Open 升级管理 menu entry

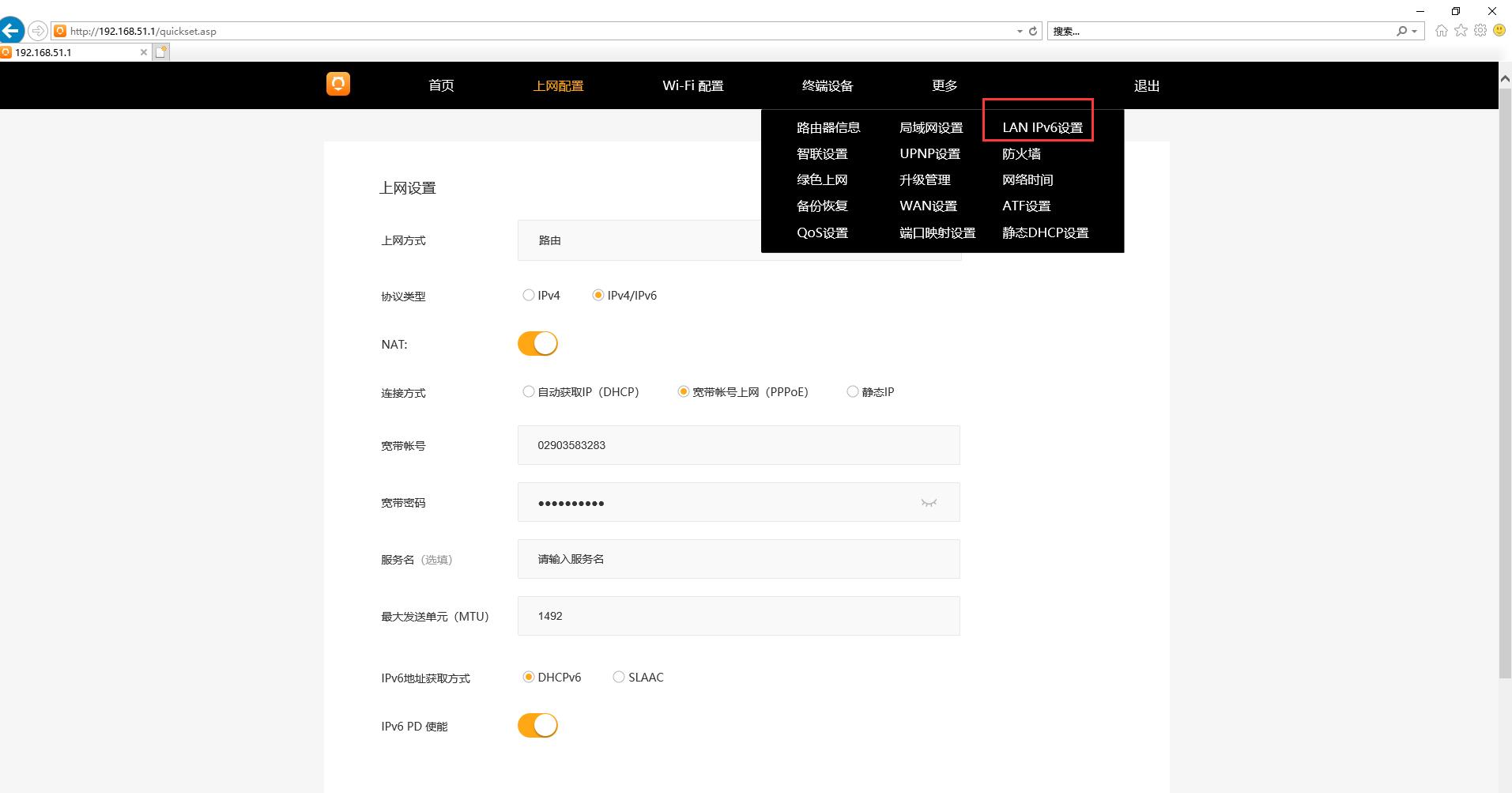925,179
